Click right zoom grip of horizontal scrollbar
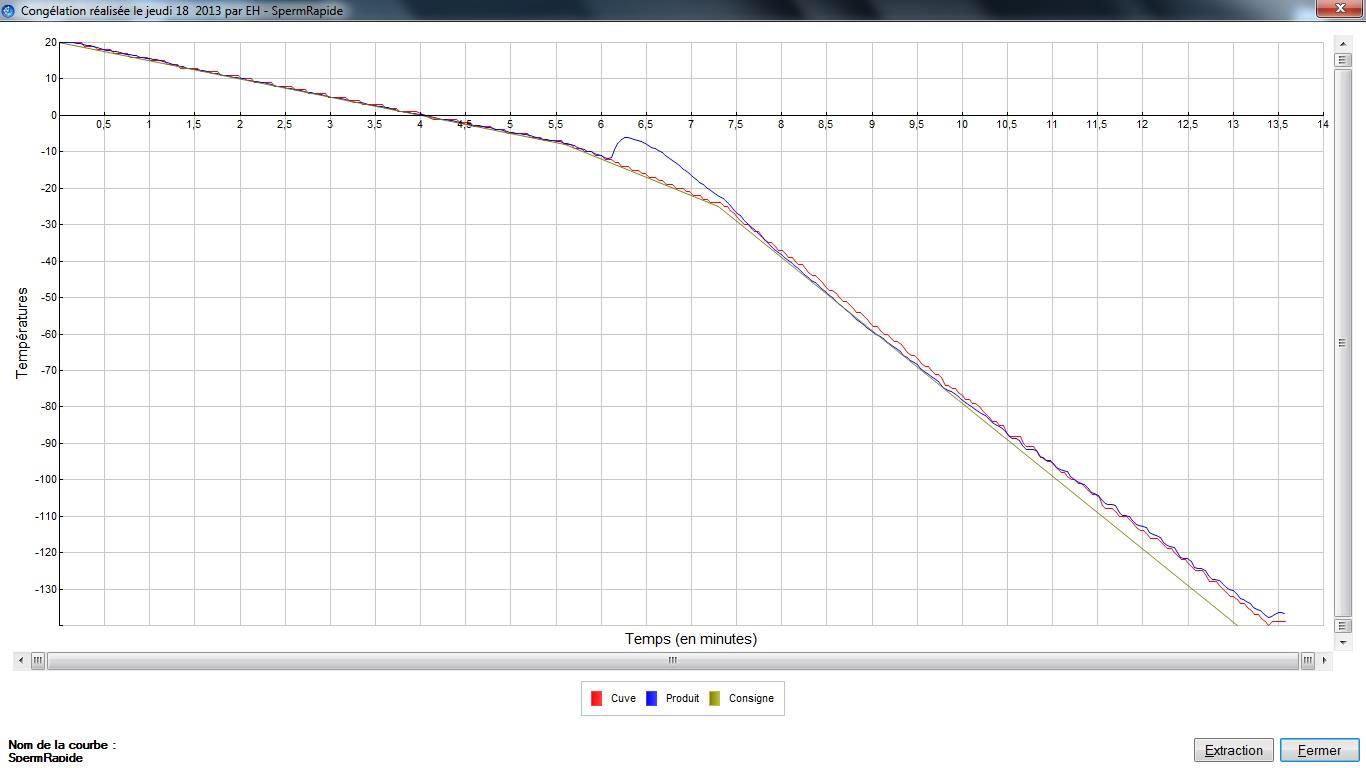 1307,660
